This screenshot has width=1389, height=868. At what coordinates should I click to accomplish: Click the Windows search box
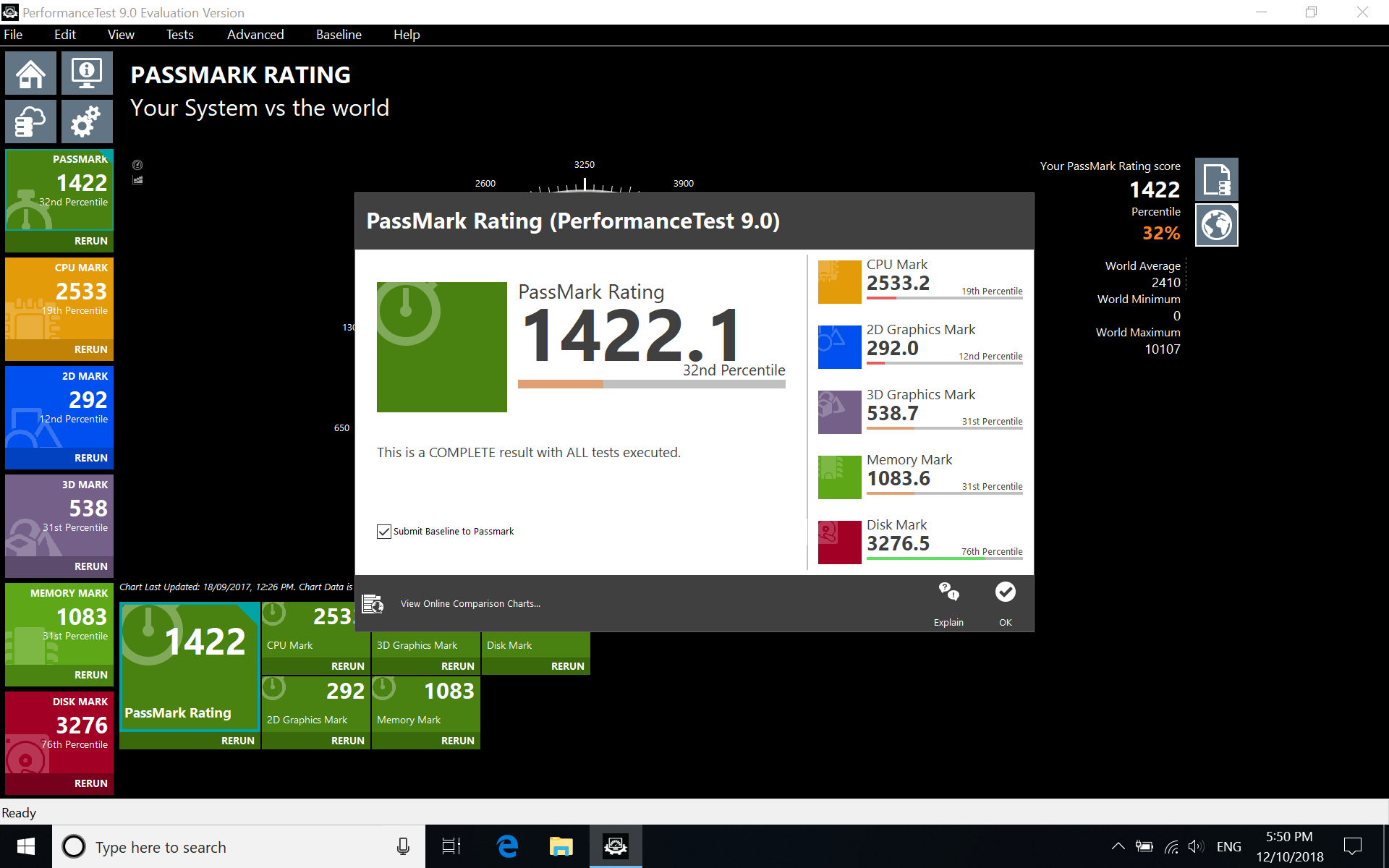pyautogui.click(x=239, y=847)
